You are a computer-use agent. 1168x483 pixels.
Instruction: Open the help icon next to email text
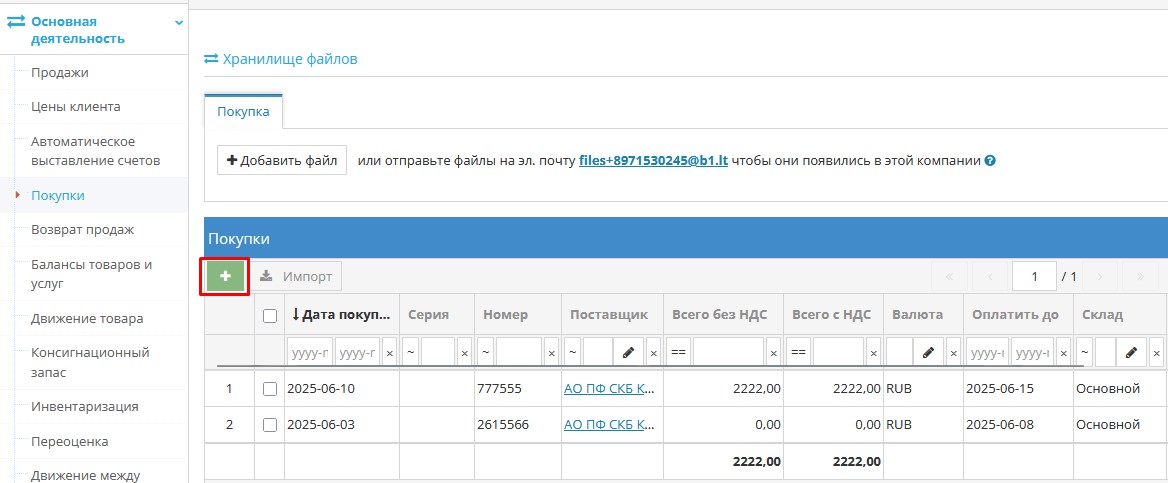[x=990, y=161]
